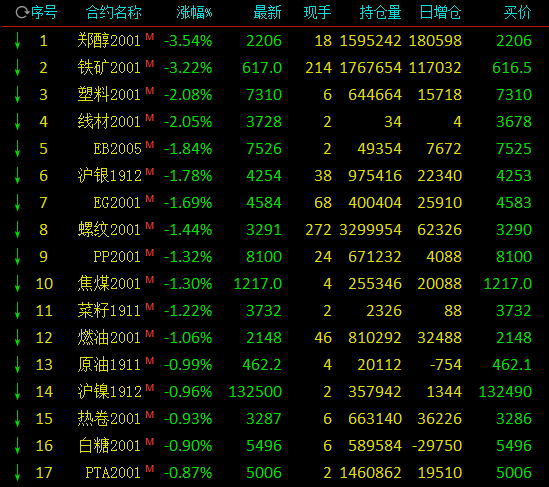Click the red M marker on 螺纹2001
Image resolution: width=549 pixels, height=487 pixels.
(150, 225)
